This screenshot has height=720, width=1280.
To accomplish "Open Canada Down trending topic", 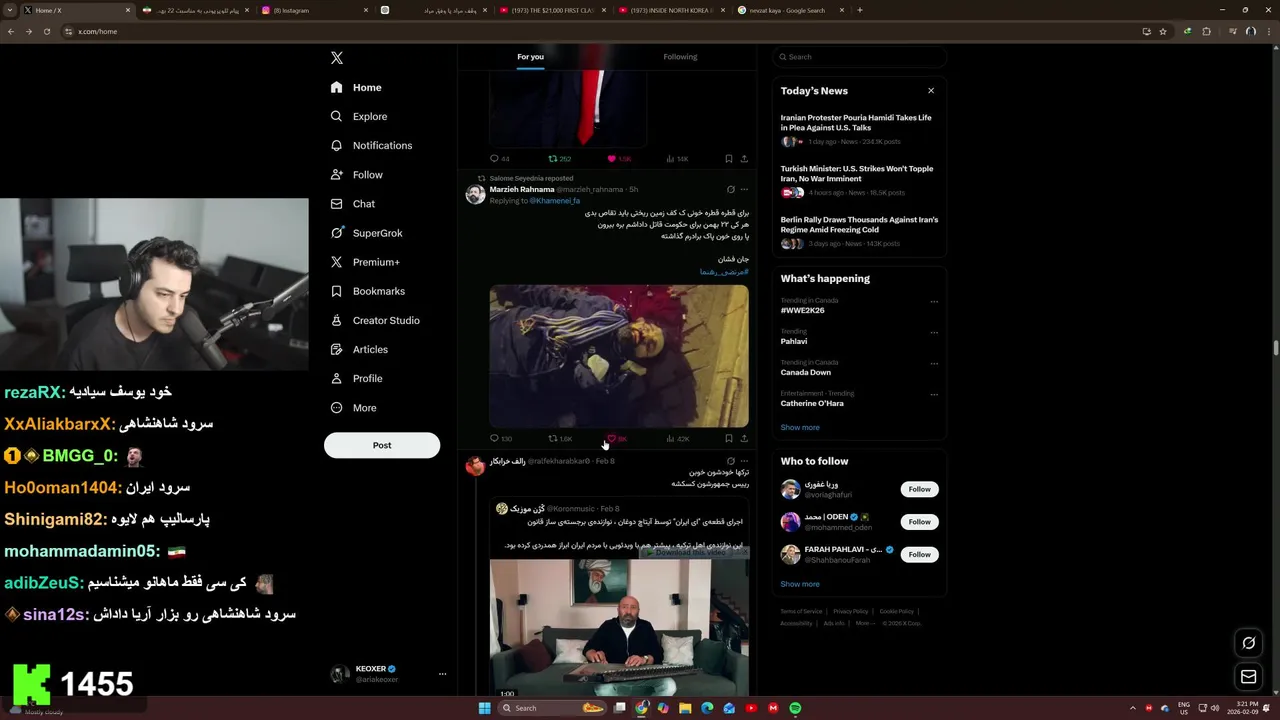I will click(806, 373).
